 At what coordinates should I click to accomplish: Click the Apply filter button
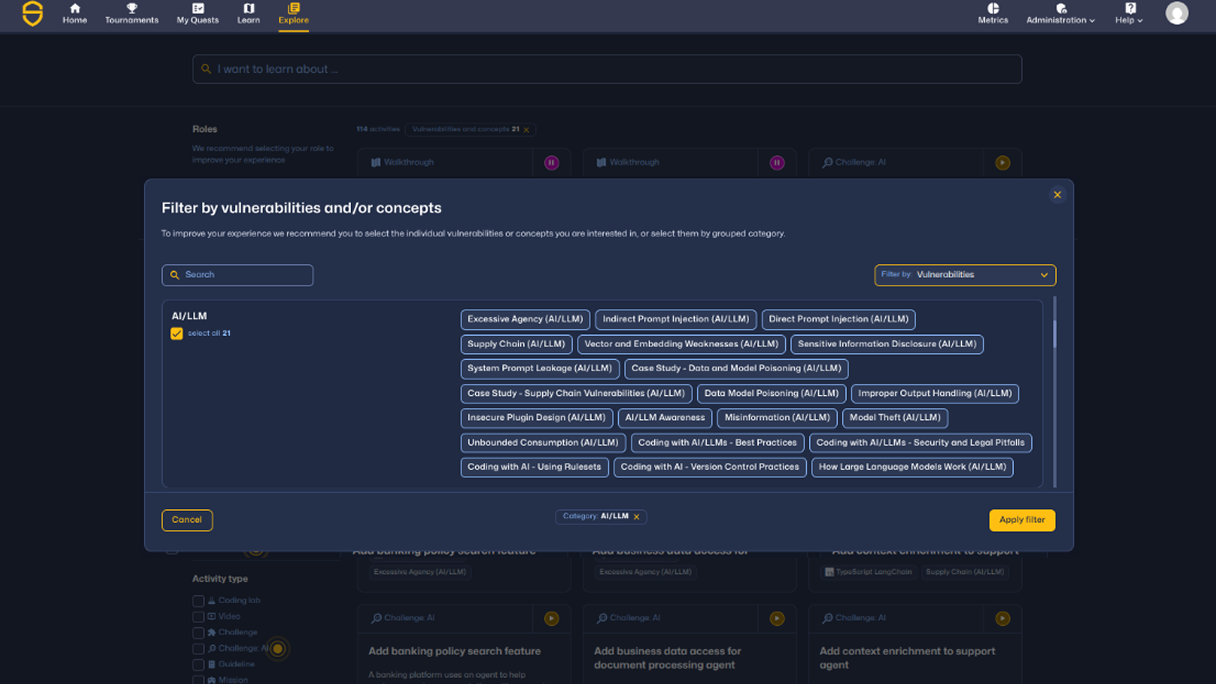[1021, 520]
